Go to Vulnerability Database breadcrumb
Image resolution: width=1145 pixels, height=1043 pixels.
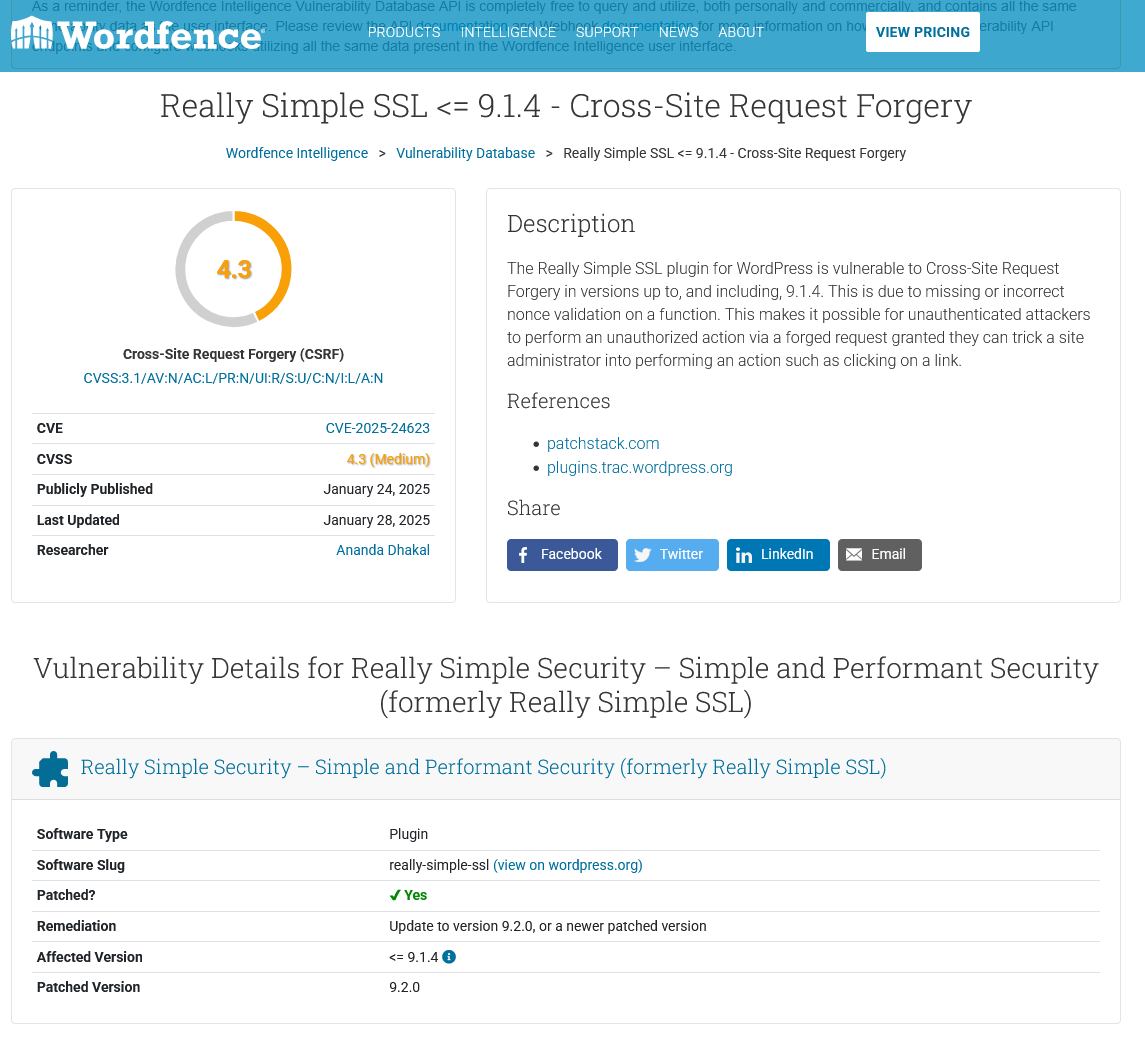point(465,153)
